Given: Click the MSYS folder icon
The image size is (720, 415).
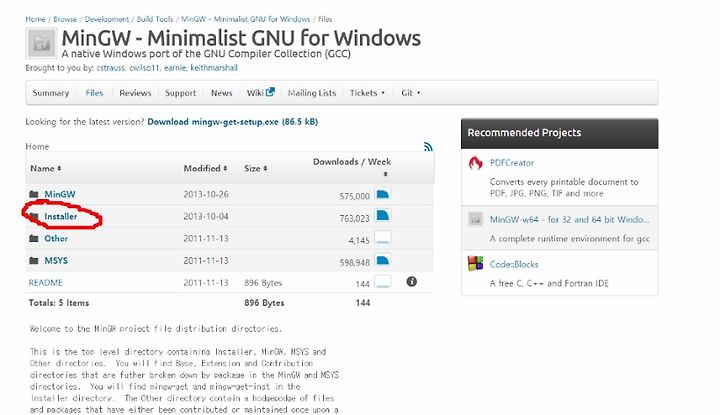Looking at the screenshot, I should coord(34,260).
